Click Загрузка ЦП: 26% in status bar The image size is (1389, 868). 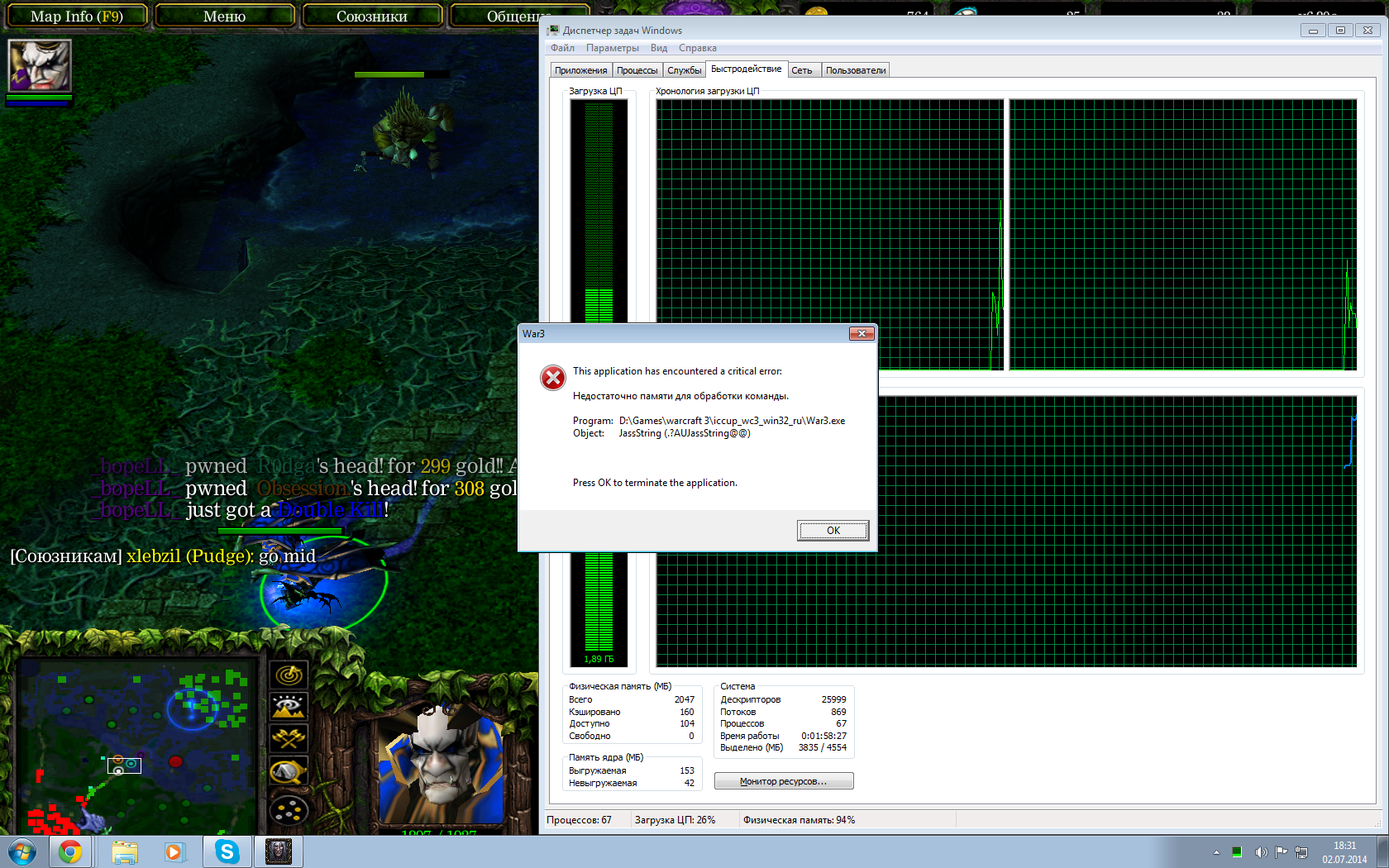click(675, 820)
